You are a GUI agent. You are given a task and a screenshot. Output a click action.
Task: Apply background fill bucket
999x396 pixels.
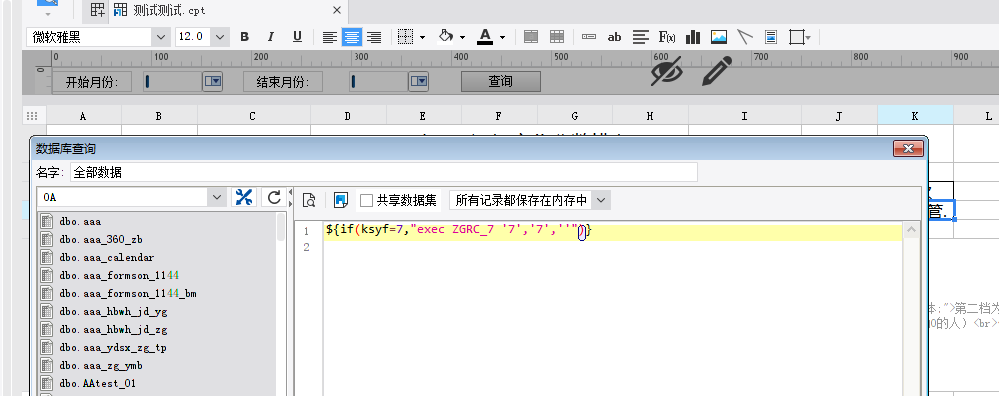pyautogui.click(x=447, y=37)
